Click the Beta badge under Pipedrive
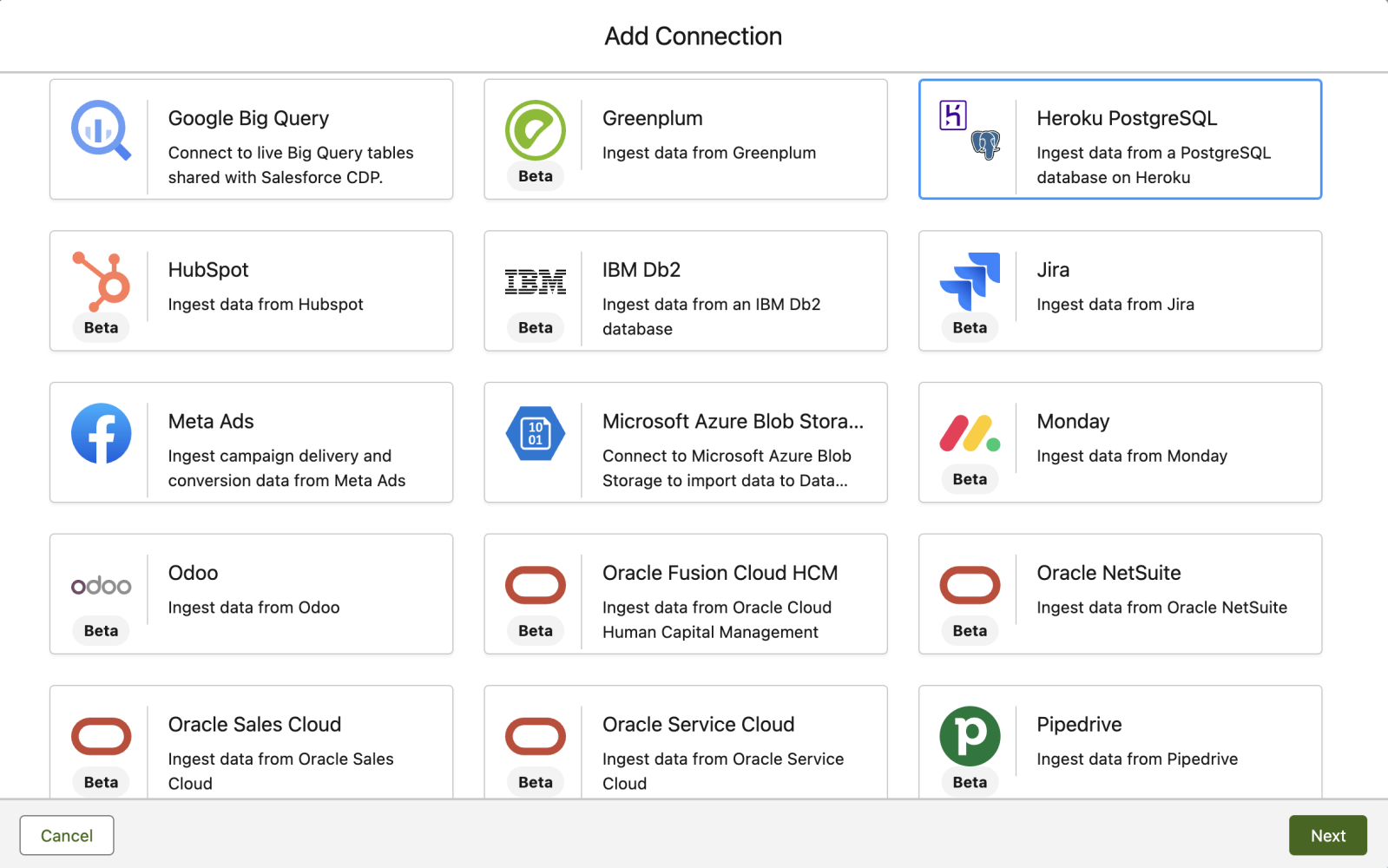The height and width of the screenshot is (868, 1388). click(x=970, y=782)
